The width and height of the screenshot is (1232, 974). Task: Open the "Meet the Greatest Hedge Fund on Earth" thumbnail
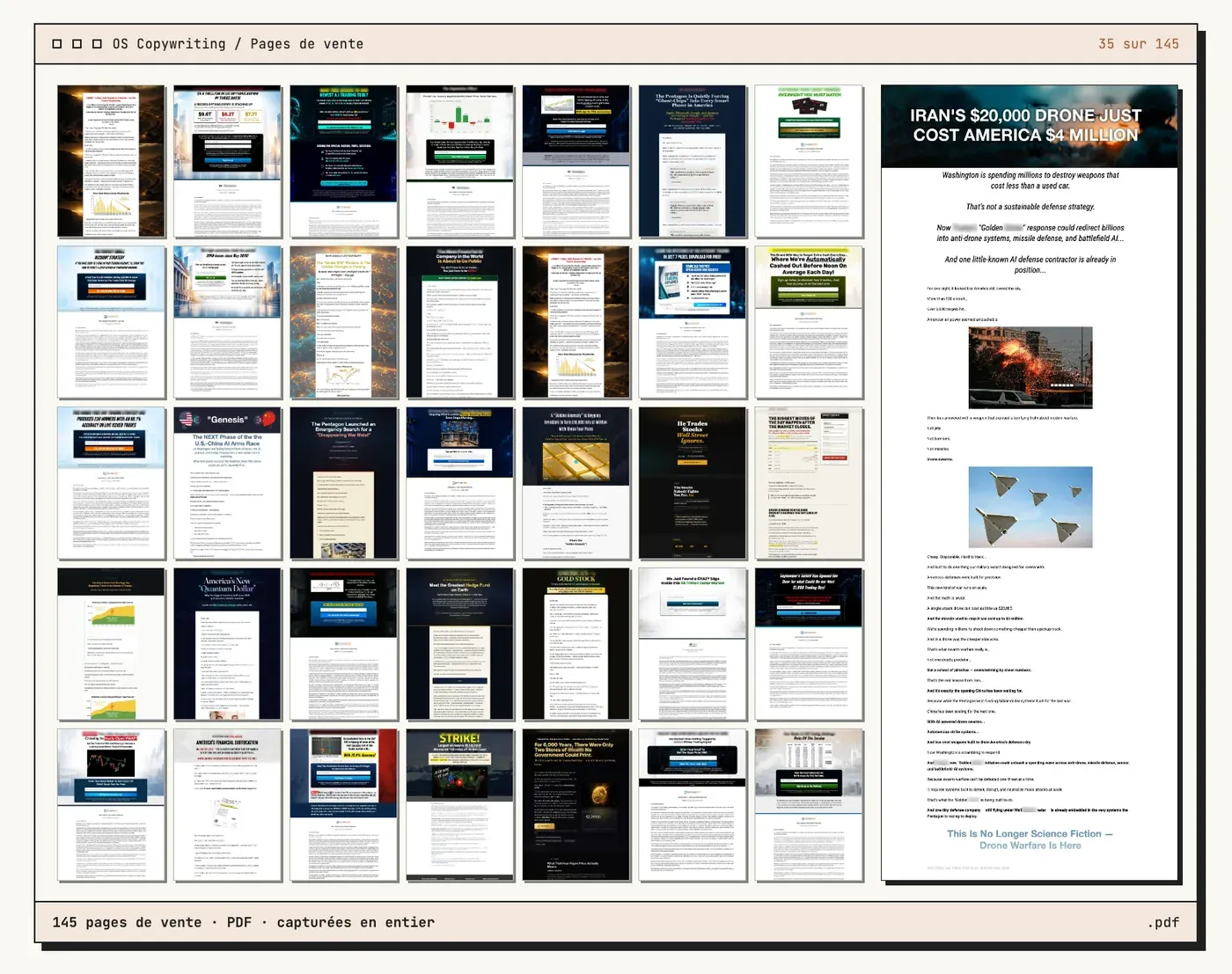(460, 644)
